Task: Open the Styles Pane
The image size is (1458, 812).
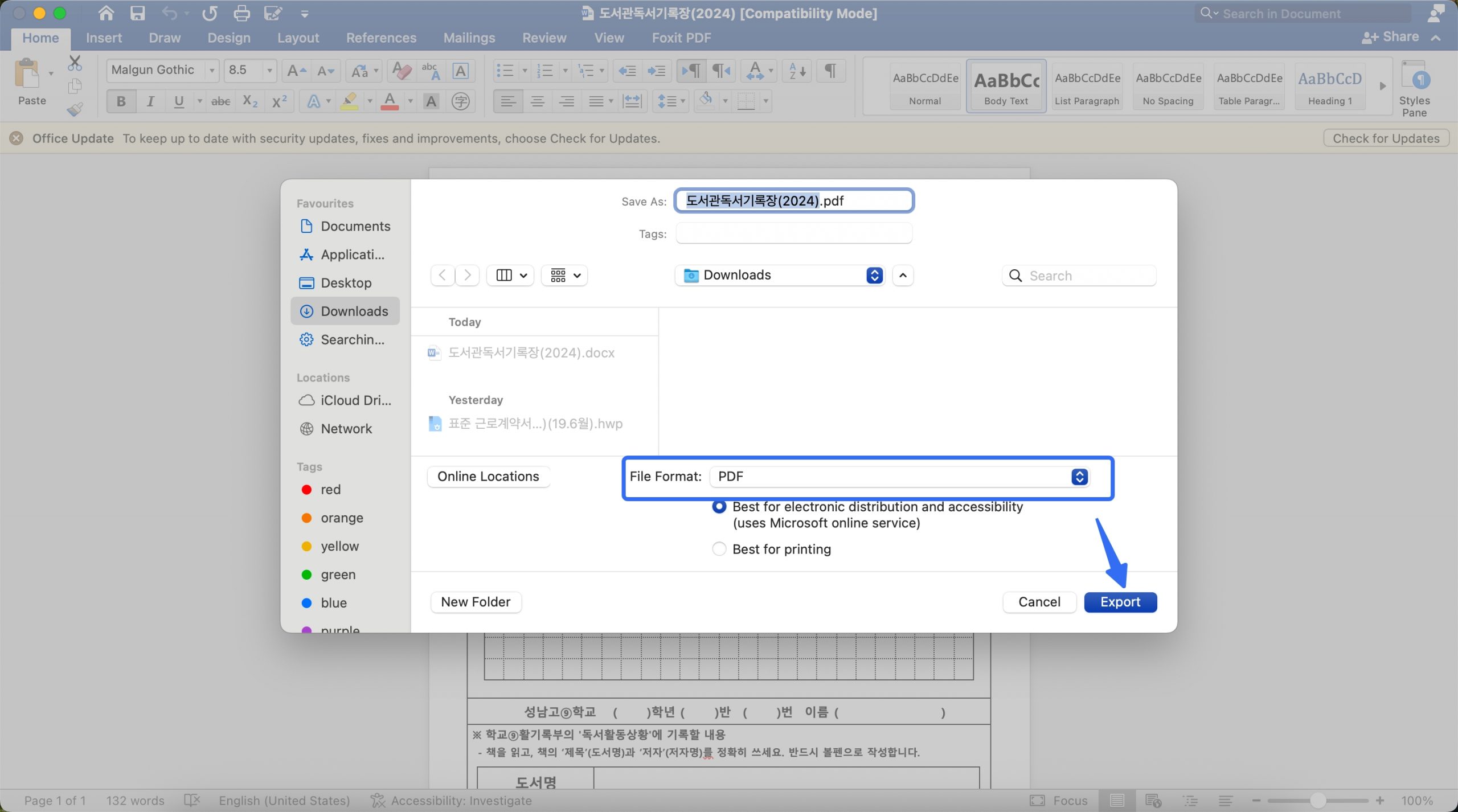Action: (1414, 89)
